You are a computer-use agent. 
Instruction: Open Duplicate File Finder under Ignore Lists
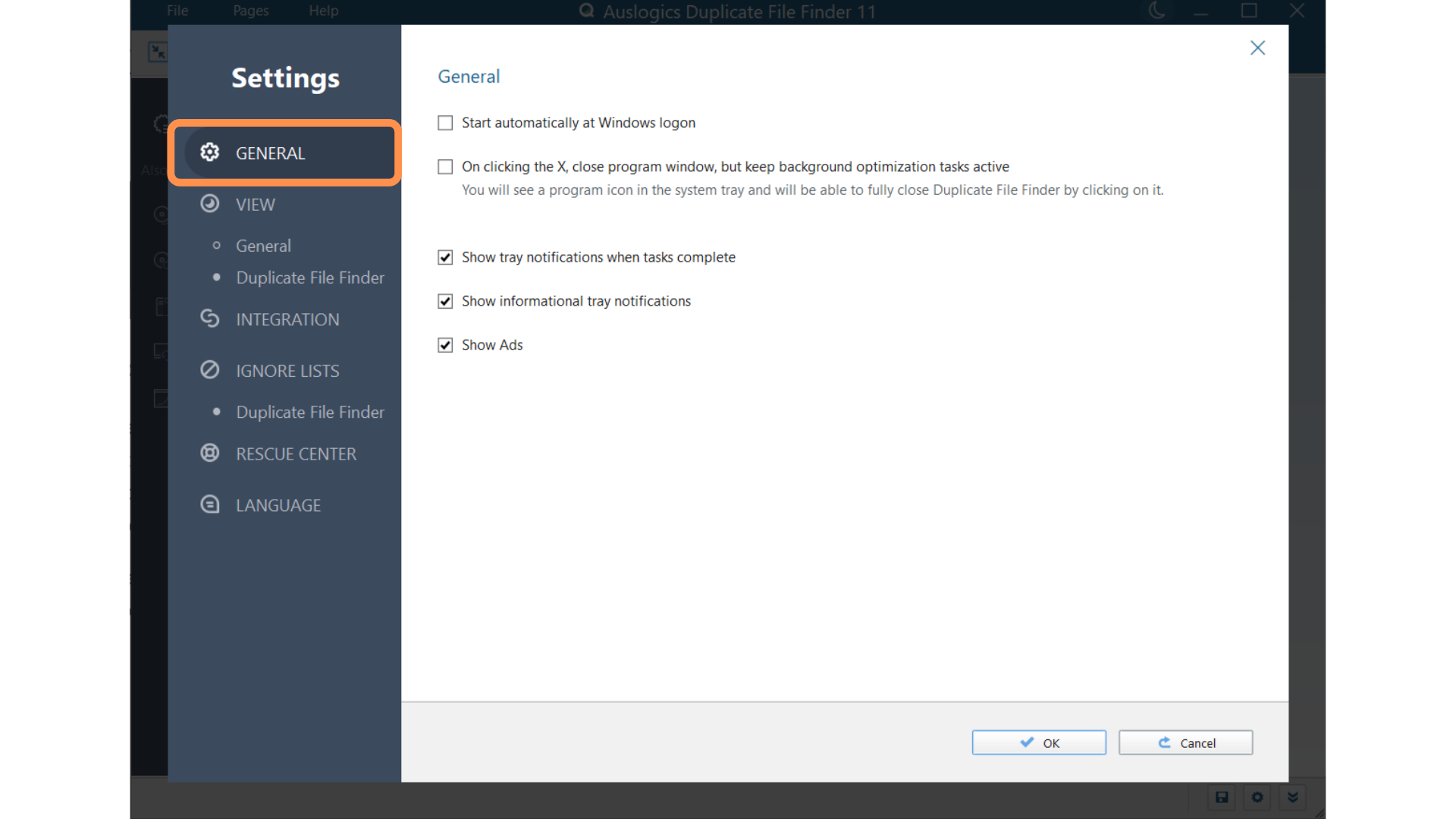[309, 412]
